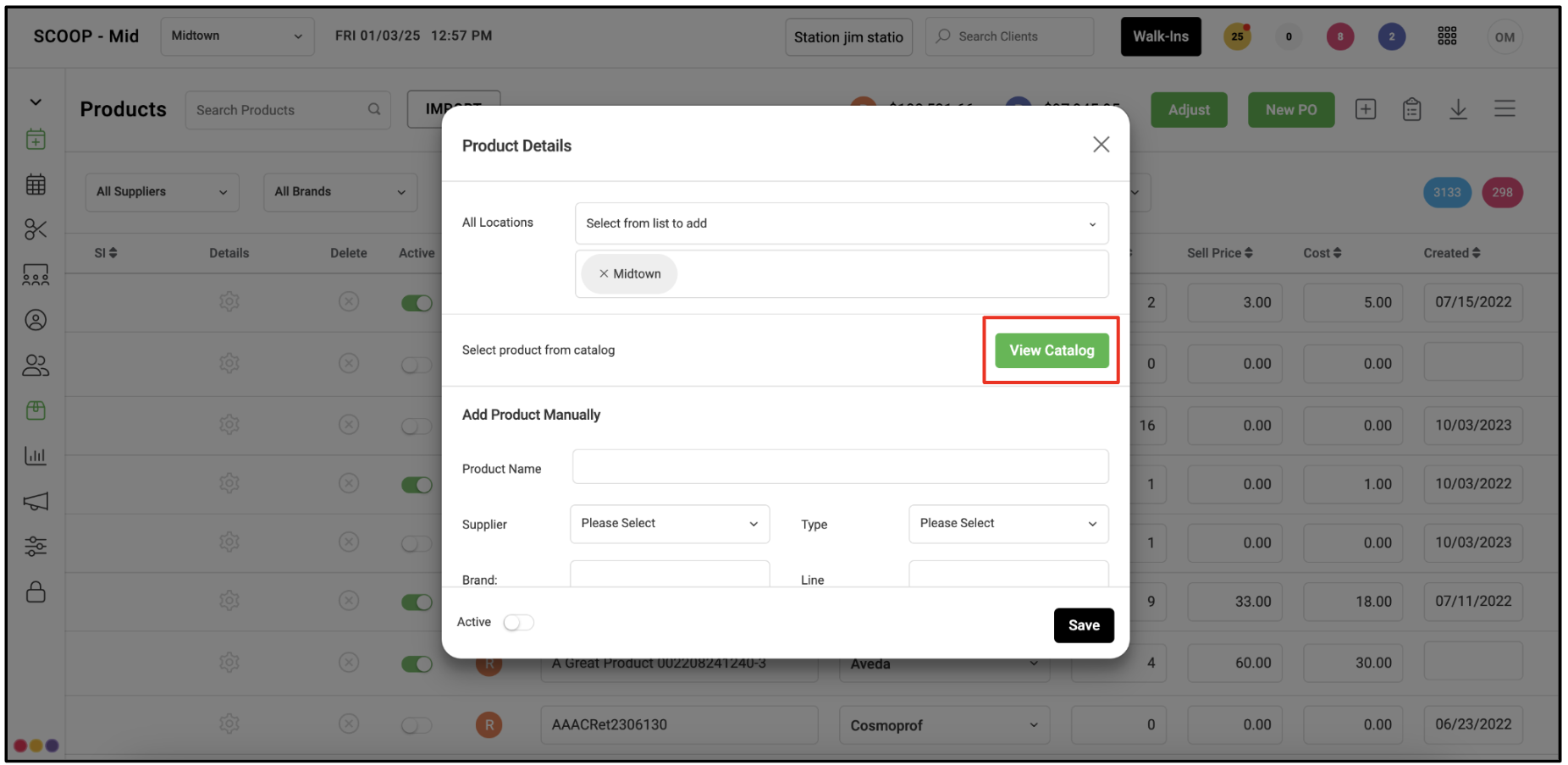Click the download arrow icon in Products toolbar
Viewport: 1568px width, 765px height.
click(x=1458, y=109)
